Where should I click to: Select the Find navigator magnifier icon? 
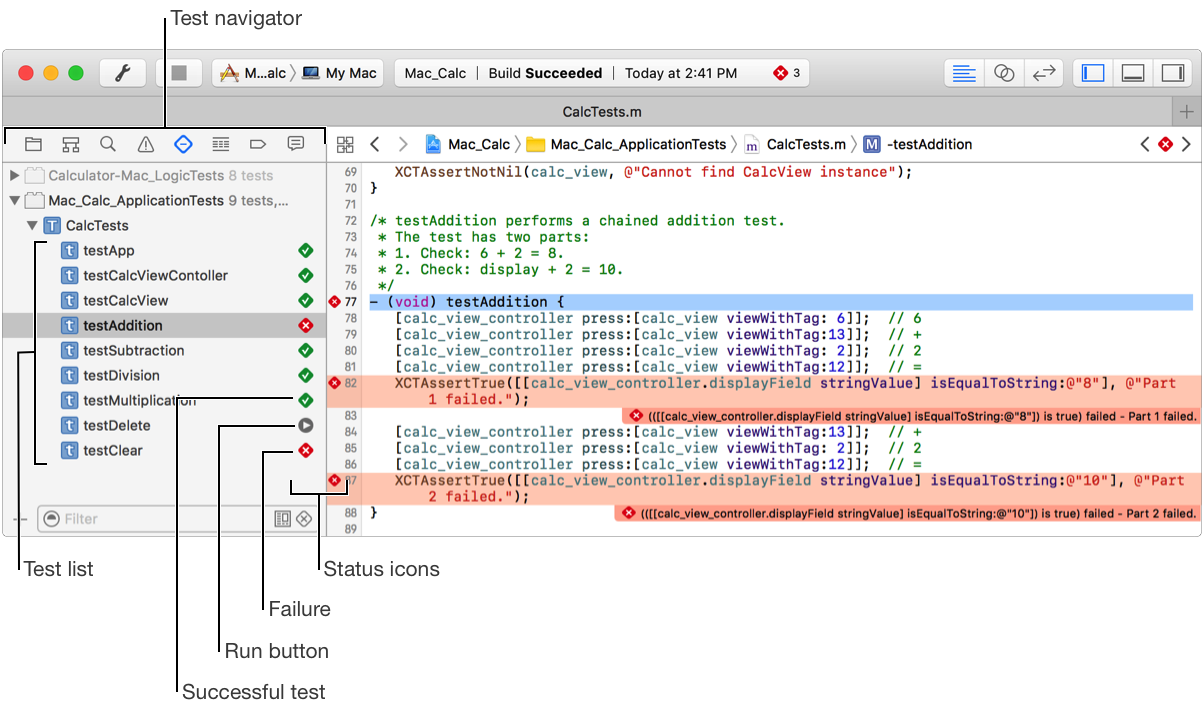coord(108,144)
